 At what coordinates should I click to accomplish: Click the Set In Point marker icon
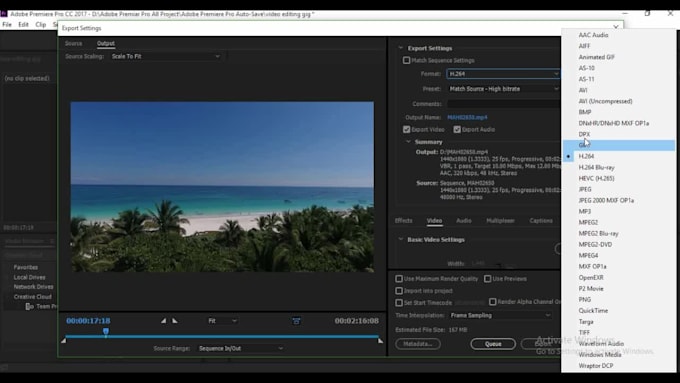(x=163, y=321)
